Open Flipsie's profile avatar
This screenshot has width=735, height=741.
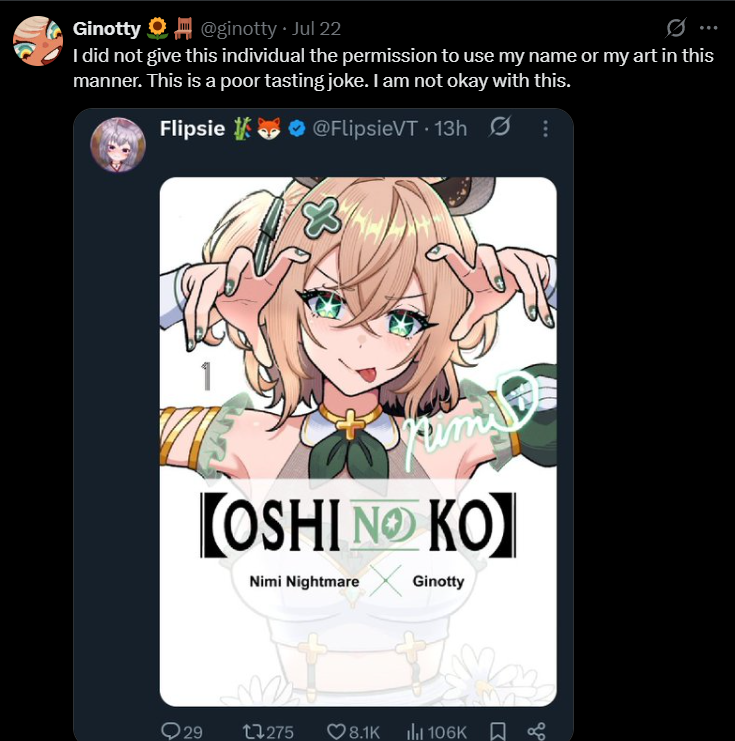[118, 145]
